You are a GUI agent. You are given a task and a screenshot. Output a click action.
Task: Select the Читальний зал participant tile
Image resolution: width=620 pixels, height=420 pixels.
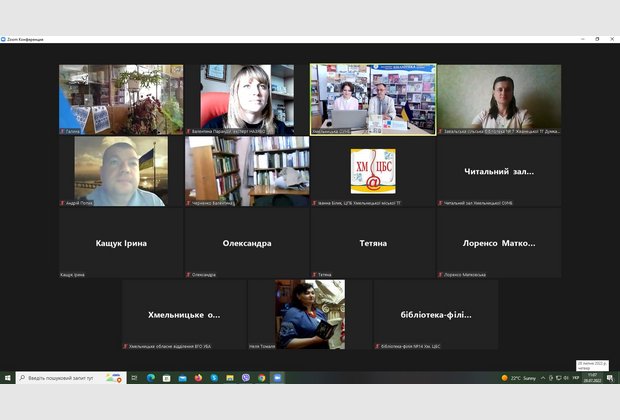pos(499,171)
